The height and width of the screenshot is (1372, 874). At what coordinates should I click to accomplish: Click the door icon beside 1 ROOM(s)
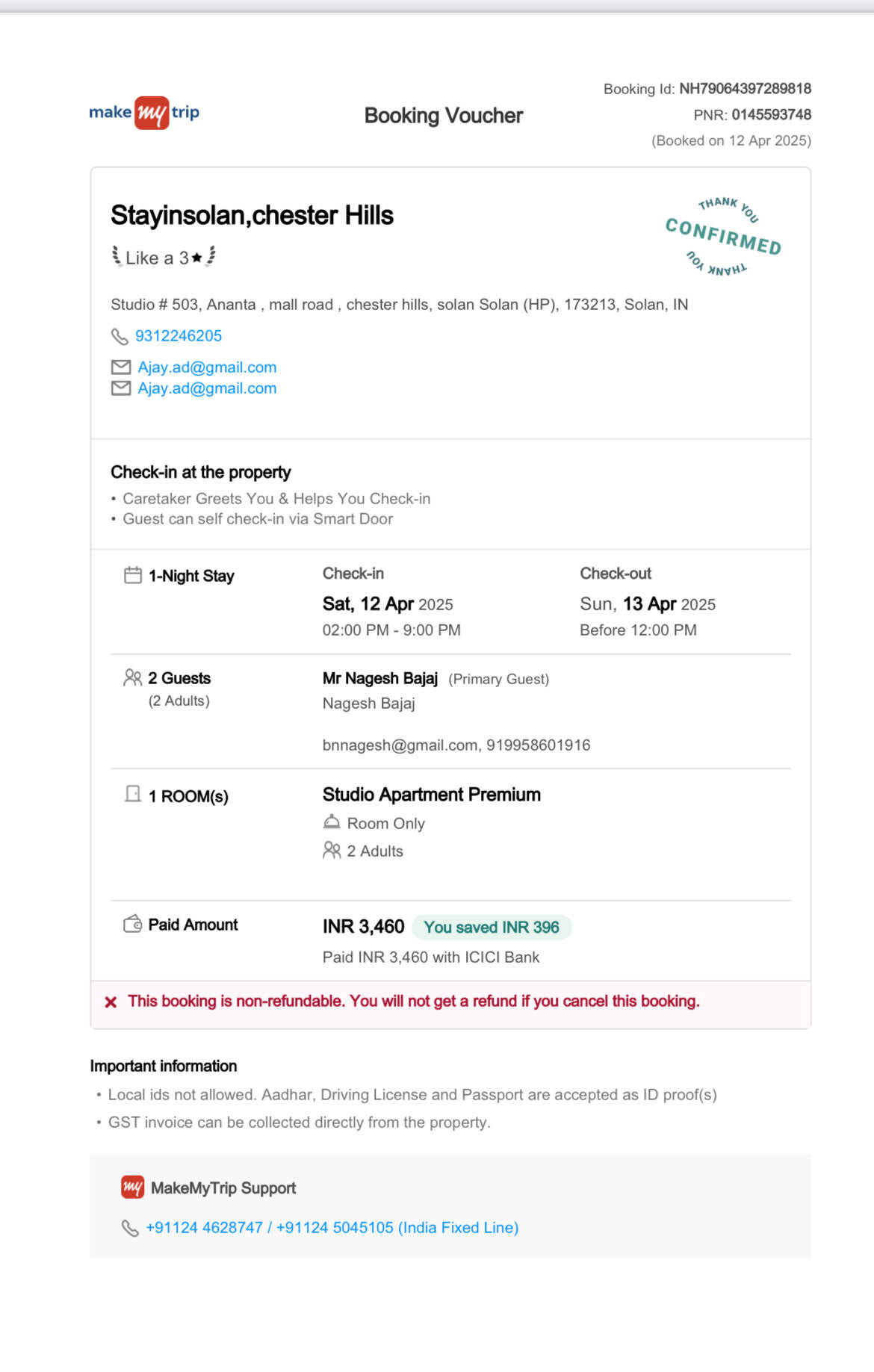(x=133, y=794)
